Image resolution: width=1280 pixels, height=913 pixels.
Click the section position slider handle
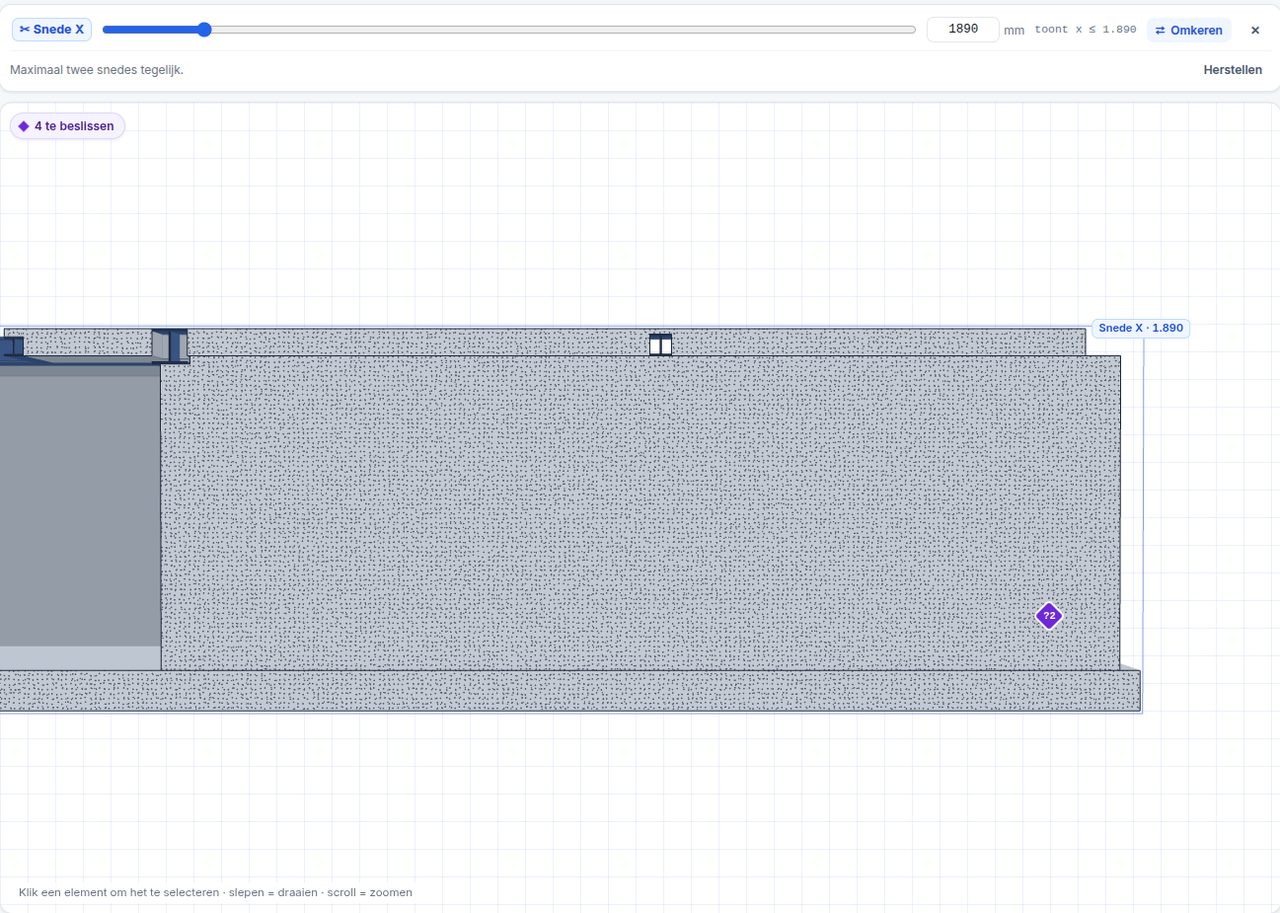coord(204,30)
